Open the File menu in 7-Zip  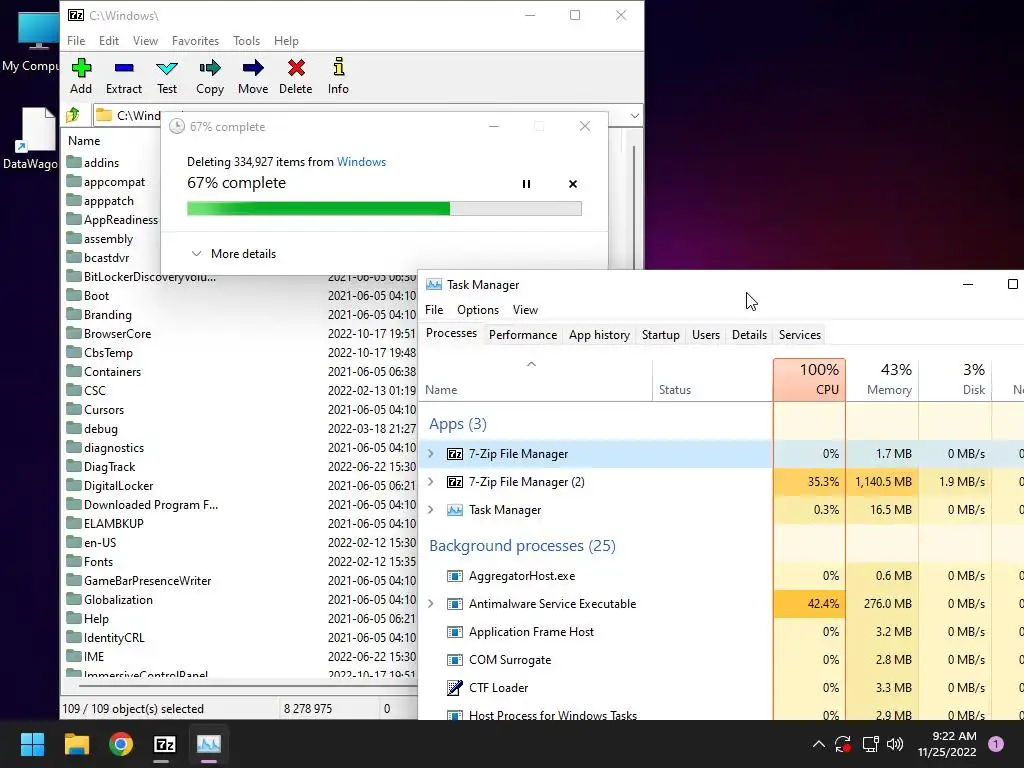(76, 40)
